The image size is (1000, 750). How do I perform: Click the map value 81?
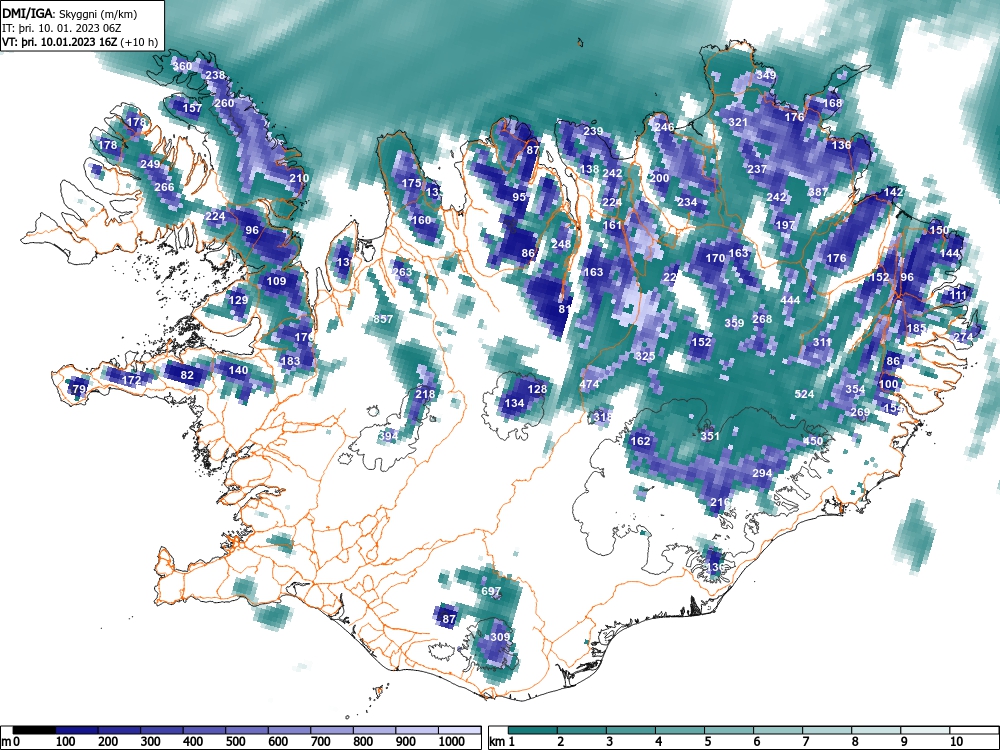[565, 309]
